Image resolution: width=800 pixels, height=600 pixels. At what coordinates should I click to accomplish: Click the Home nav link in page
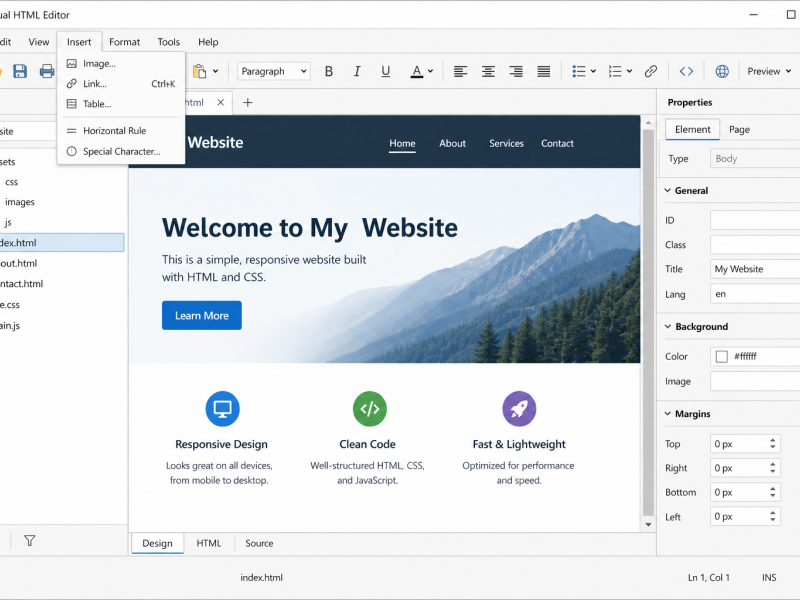[x=402, y=143]
